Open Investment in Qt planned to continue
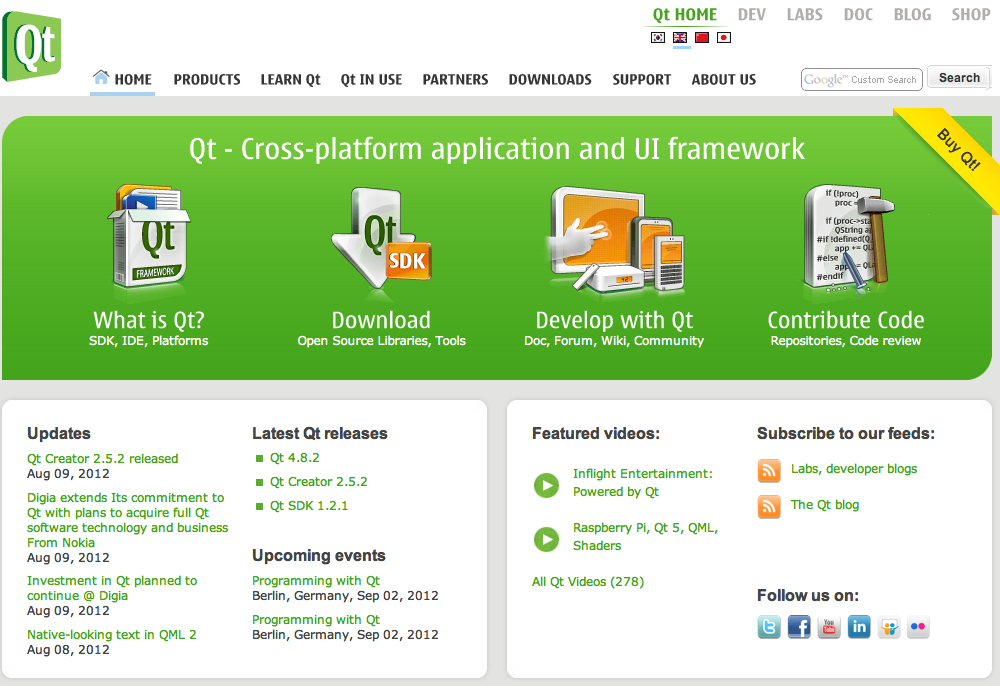 (x=112, y=588)
